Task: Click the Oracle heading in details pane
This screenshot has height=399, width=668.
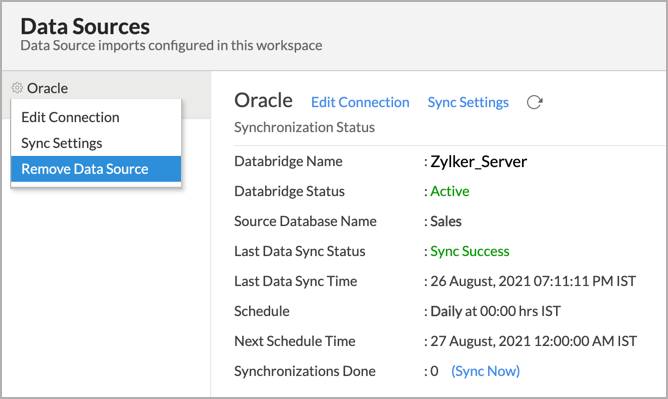Action: pos(263,100)
